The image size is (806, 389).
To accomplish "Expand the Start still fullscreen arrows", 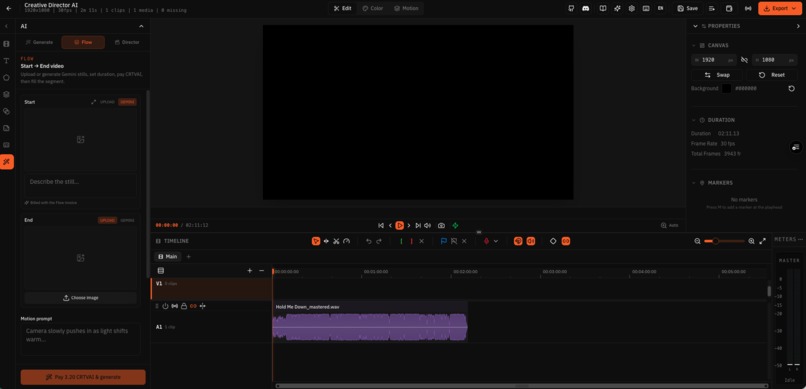I will point(94,102).
